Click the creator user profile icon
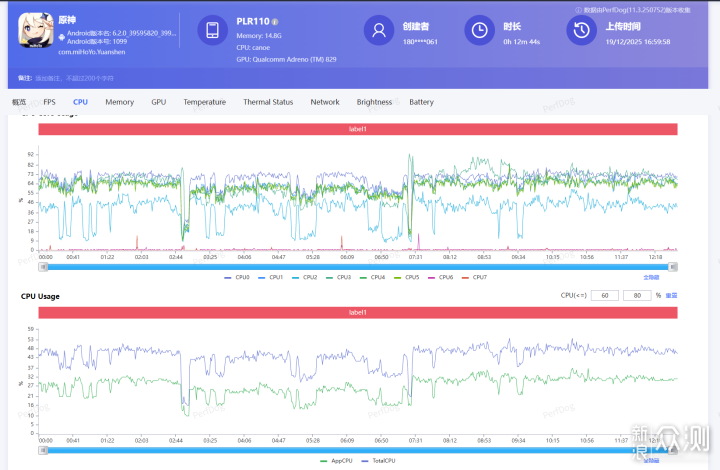The height and width of the screenshot is (470, 720). click(378, 30)
